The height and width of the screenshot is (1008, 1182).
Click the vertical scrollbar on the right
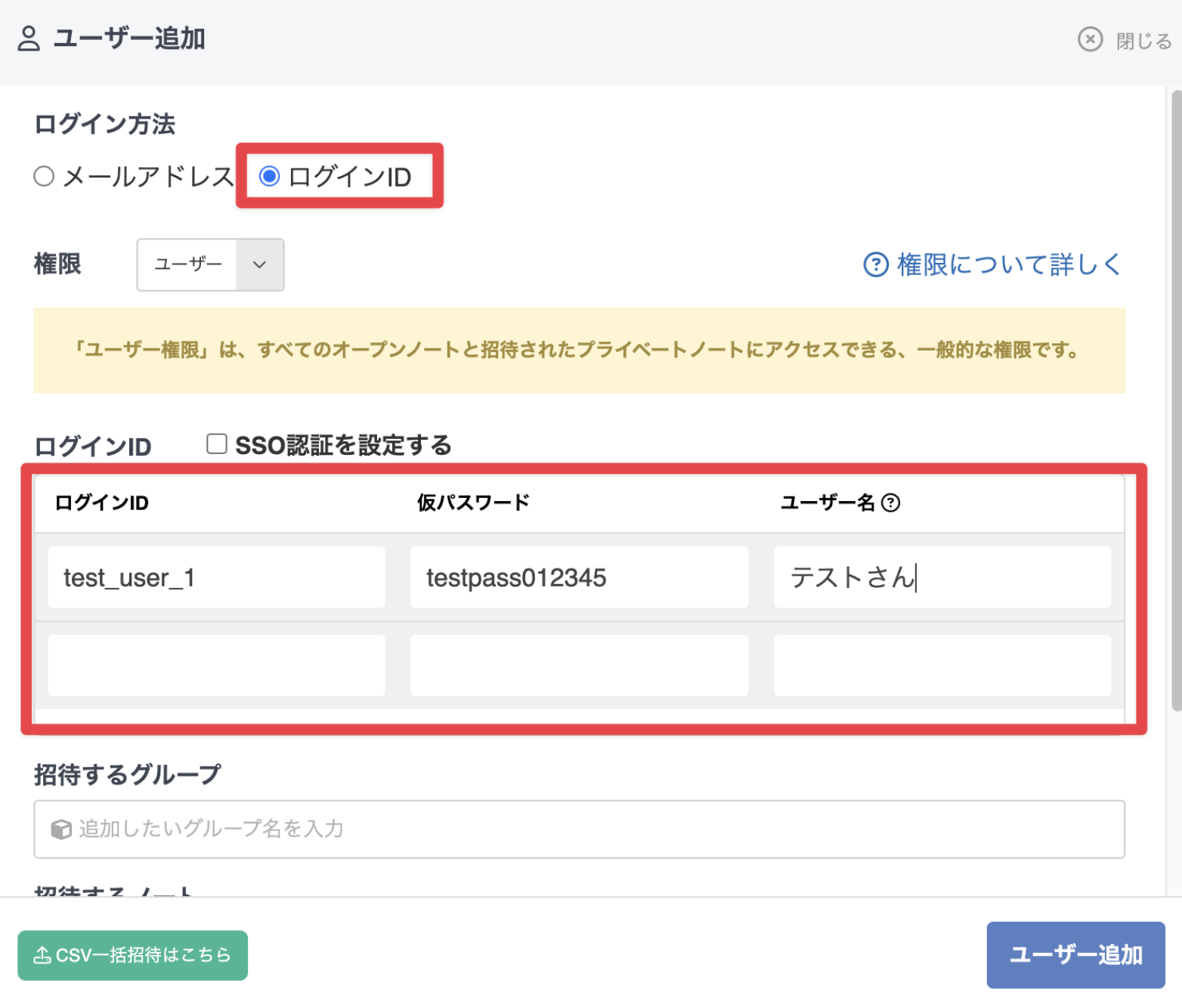[x=1176, y=400]
